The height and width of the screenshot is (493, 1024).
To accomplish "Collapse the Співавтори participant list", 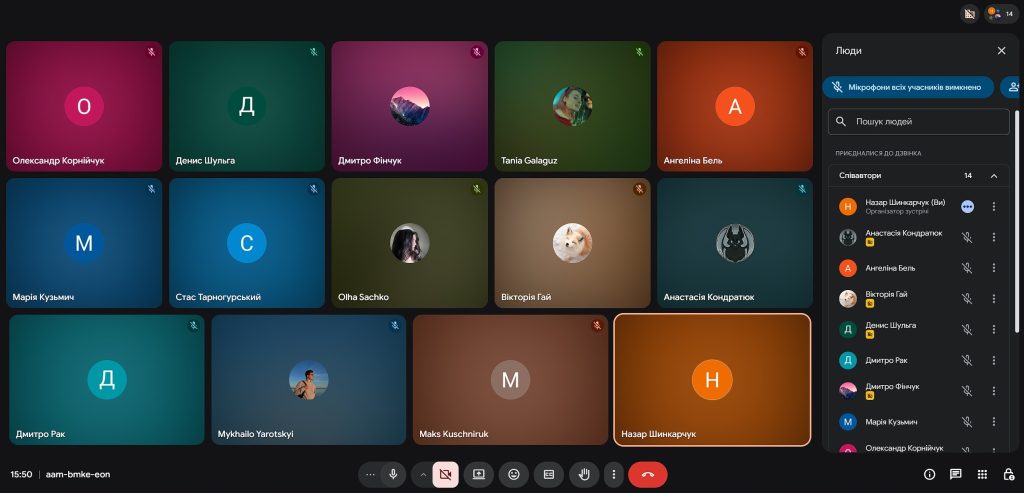I will click(x=993, y=176).
